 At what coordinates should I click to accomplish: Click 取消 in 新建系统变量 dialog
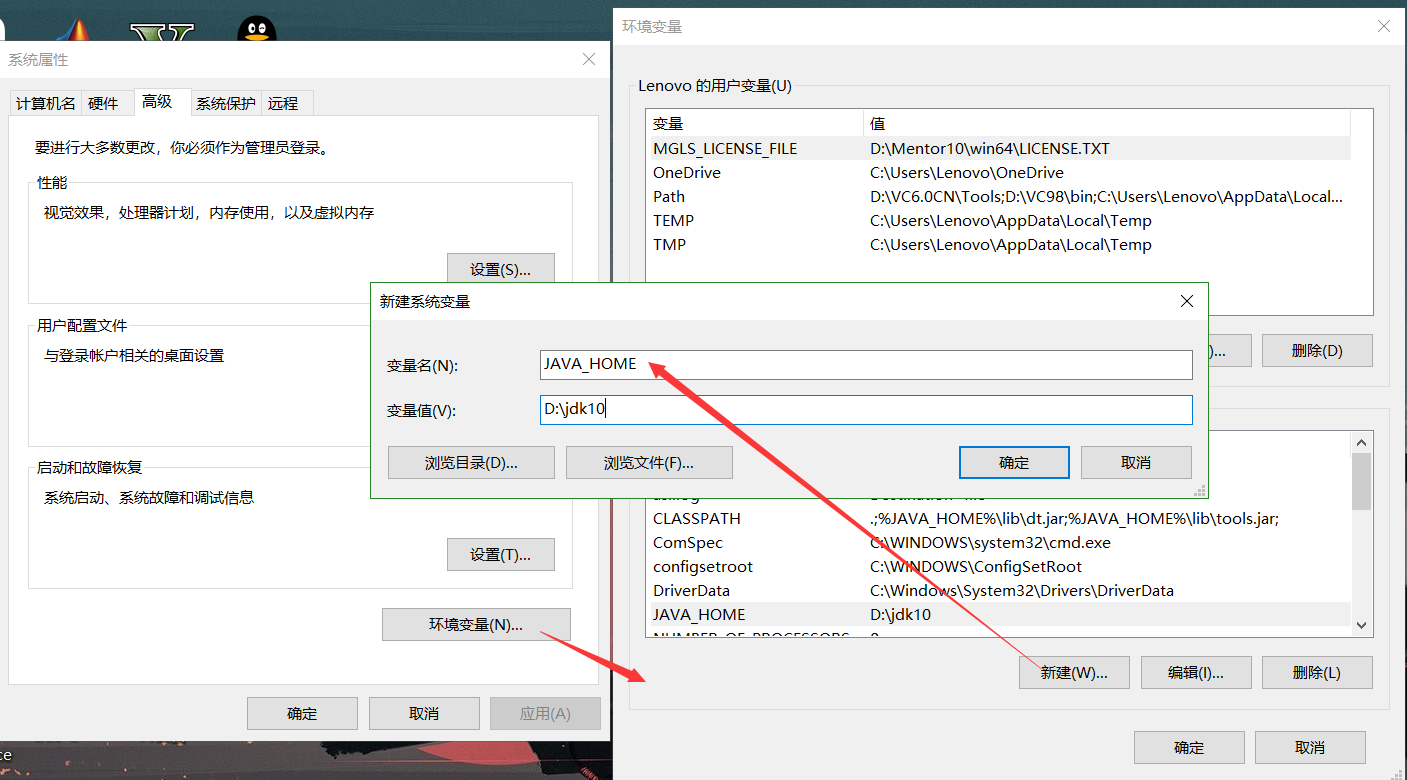coord(1136,463)
